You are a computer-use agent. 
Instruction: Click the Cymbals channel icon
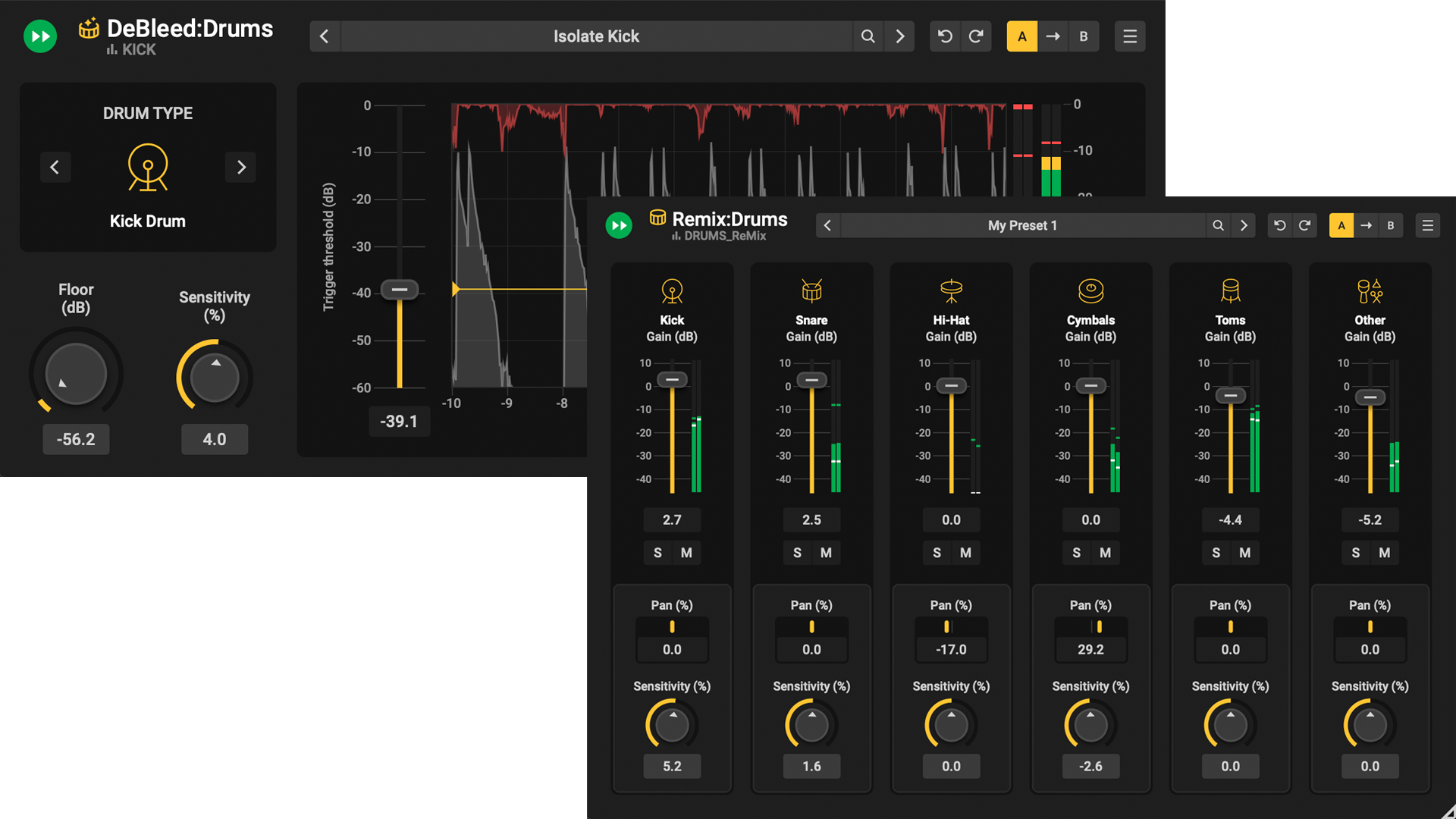[x=1090, y=290]
